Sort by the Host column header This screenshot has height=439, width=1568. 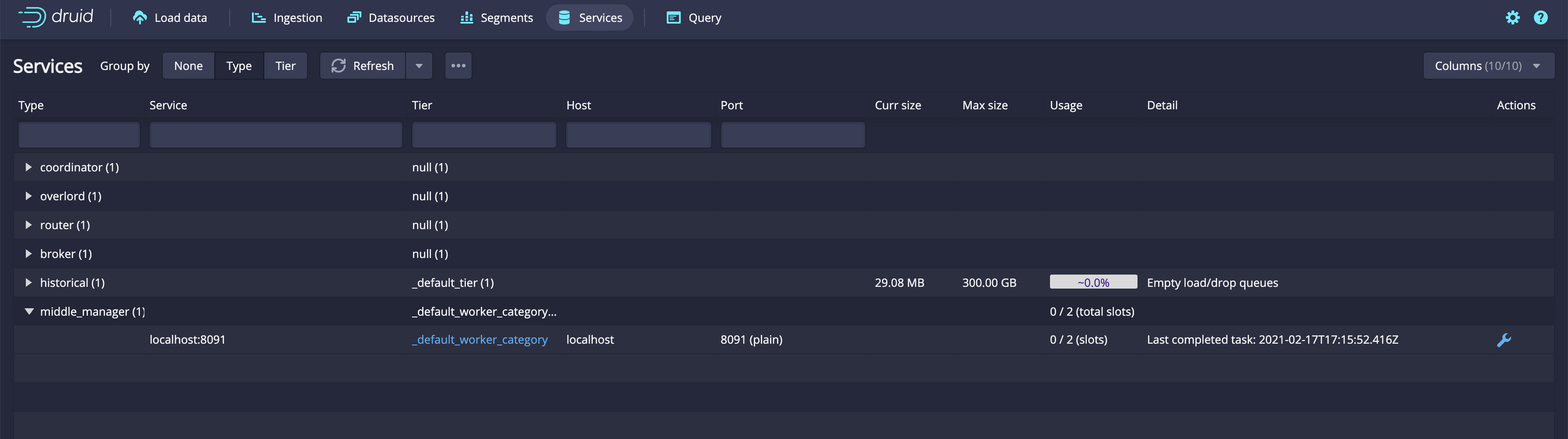point(578,105)
